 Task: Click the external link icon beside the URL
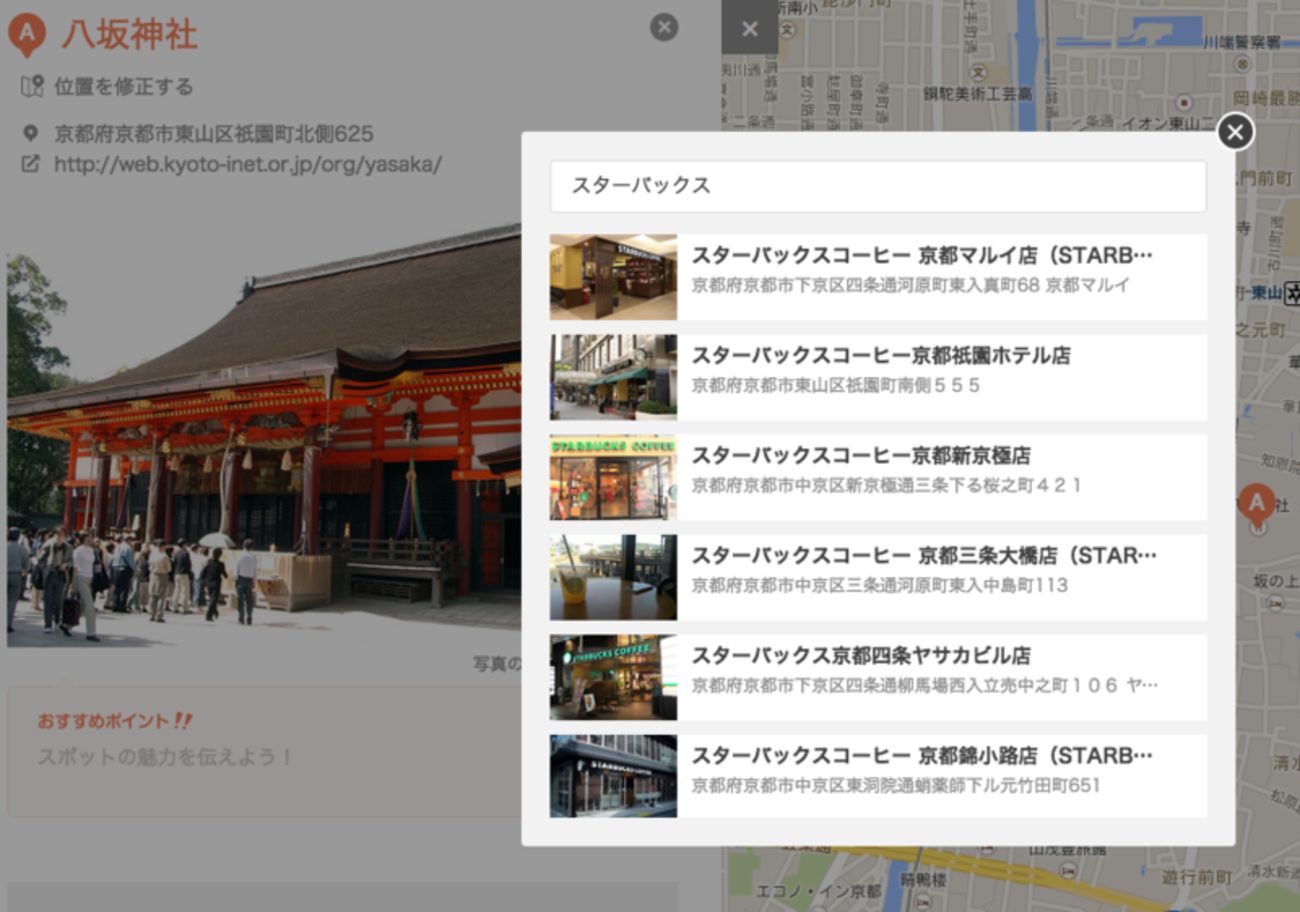(30, 163)
